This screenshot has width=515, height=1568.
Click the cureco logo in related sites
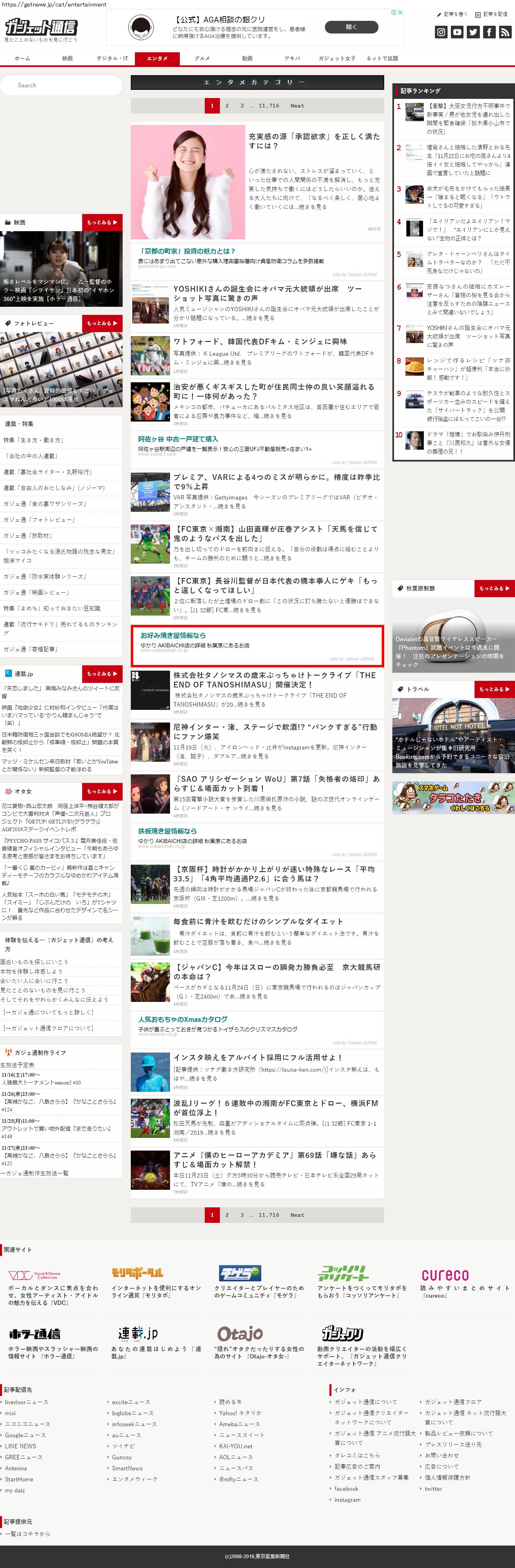tap(445, 1275)
